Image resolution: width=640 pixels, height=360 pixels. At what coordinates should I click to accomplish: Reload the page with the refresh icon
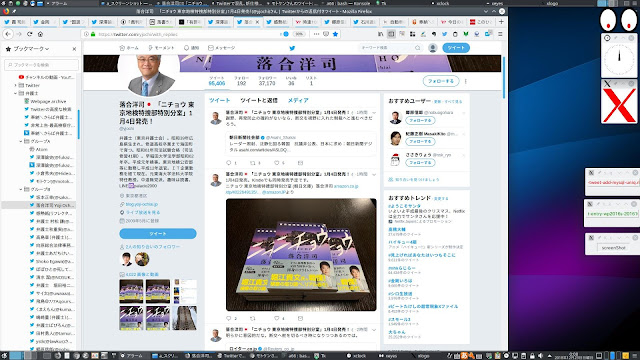click(29, 34)
